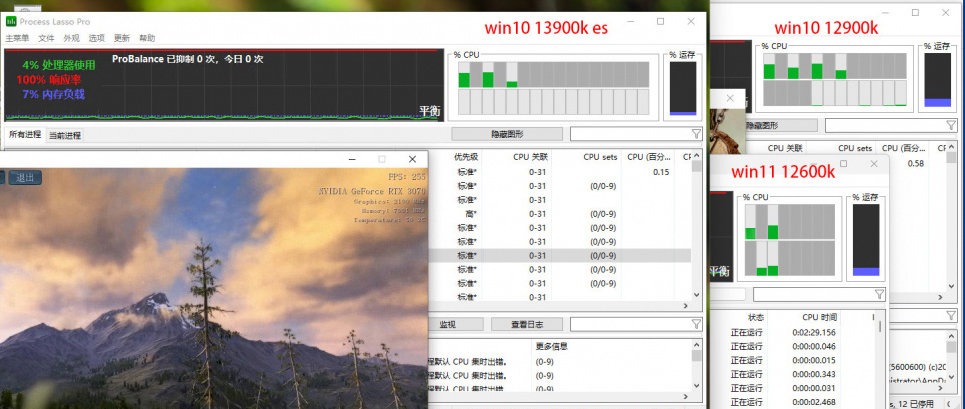Maximize the win10 13900k Process Lasso window
The width and height of the screenshot is (965, 409).
coord(660,22)
